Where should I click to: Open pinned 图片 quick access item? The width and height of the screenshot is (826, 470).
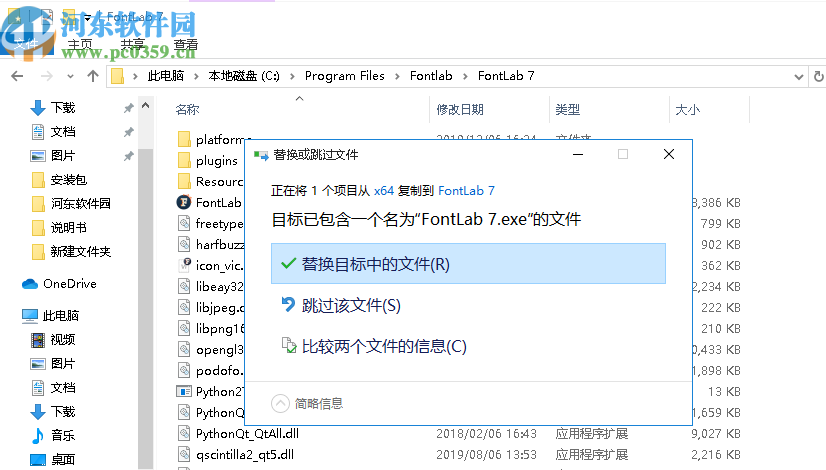tap(63, 156)
